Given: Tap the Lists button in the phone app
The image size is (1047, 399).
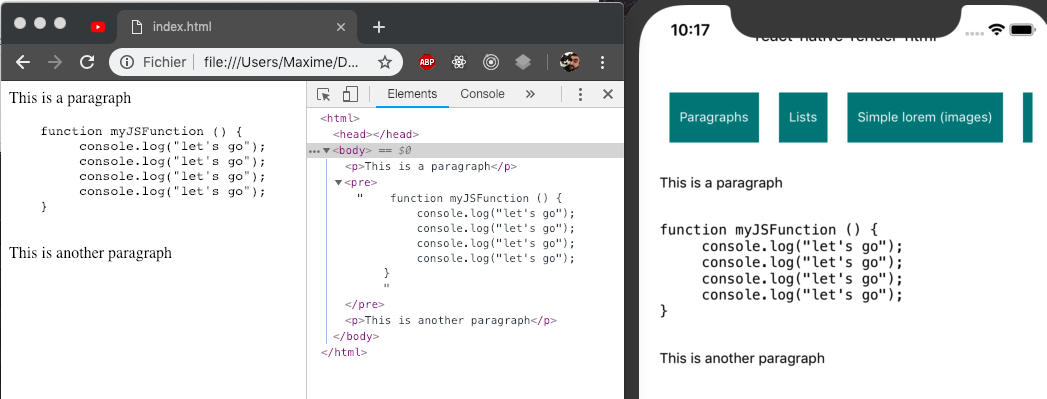Looking at the screenshot, I should click(x=803, y=117).
